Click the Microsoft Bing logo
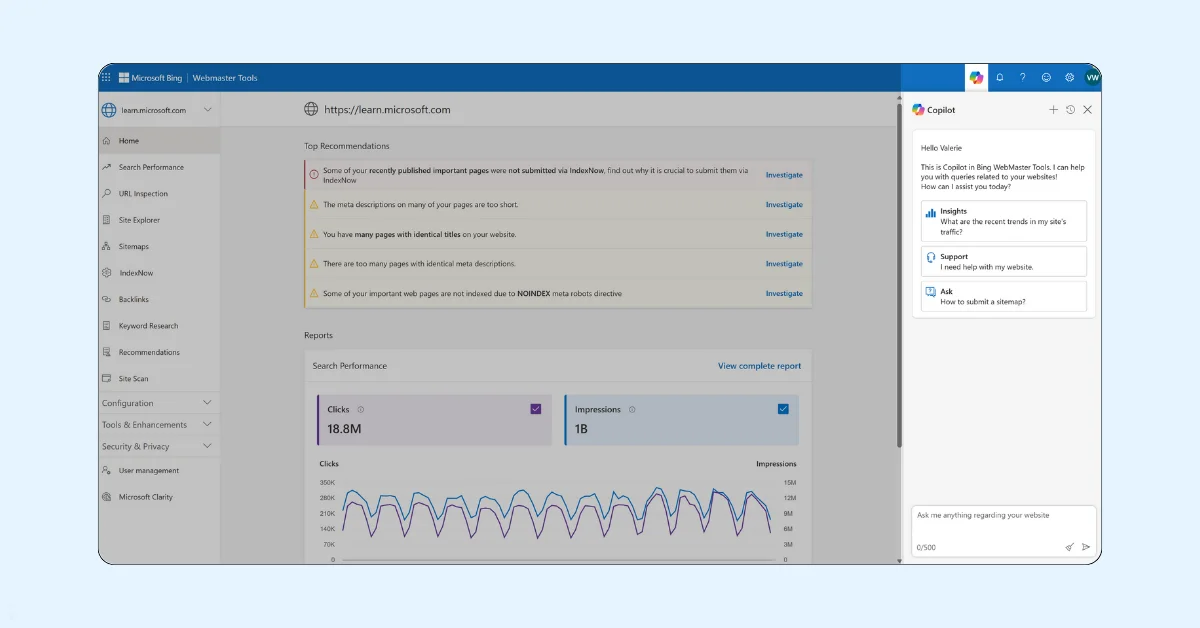This screenshot has width=1200, height=628. [x=149, y=78]
